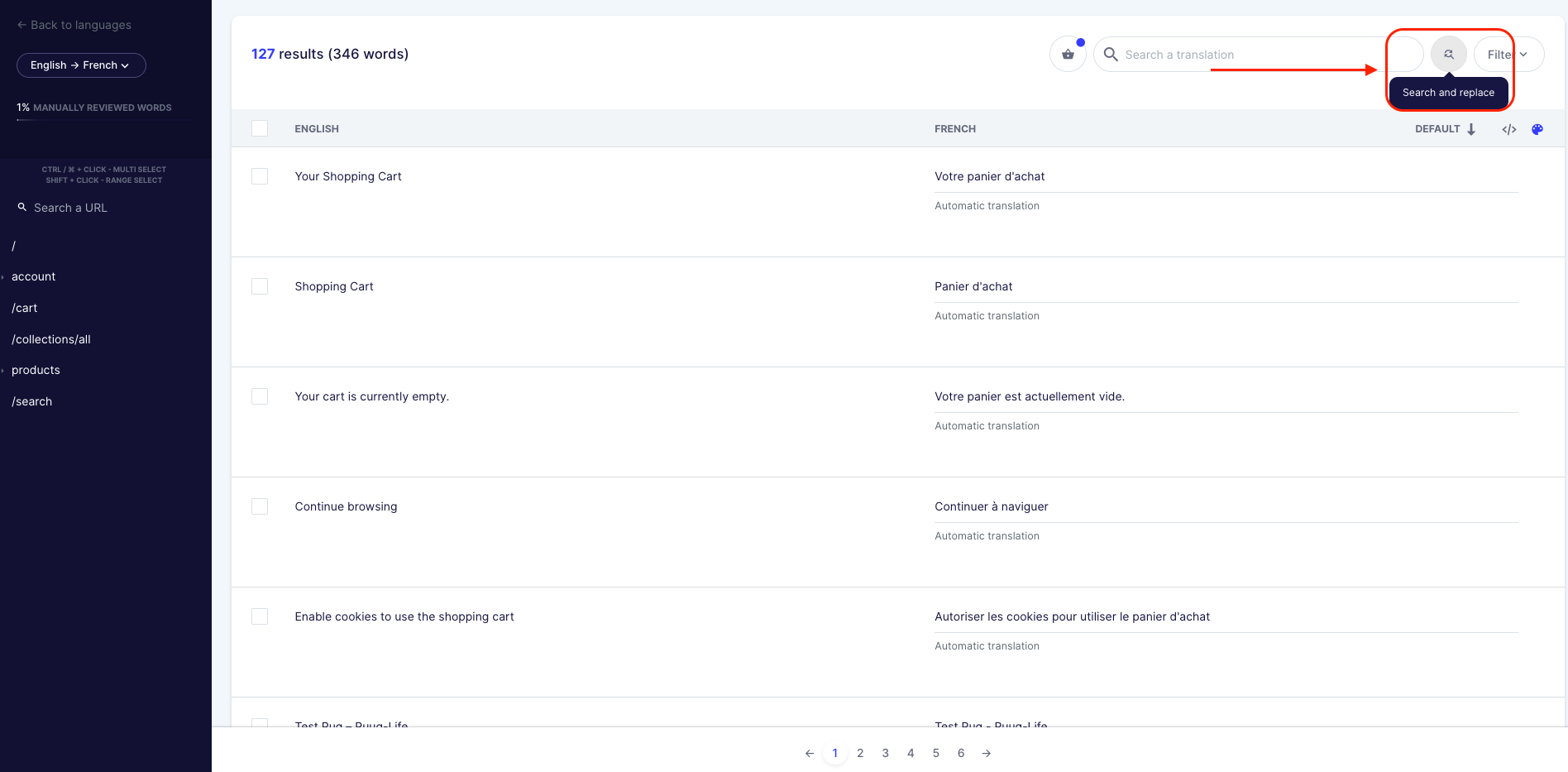Open the /collections/all page in sidebar

pyautogui.click(x=50, y=339)
